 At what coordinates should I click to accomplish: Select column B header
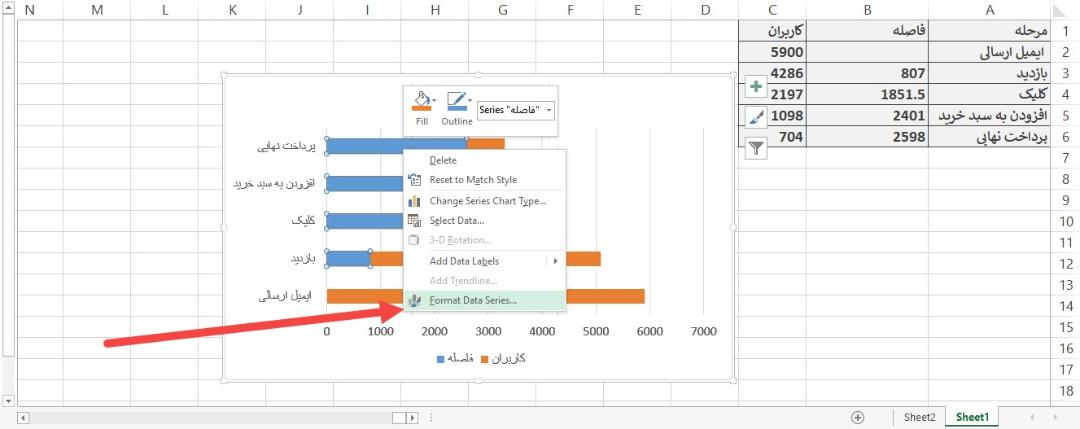pos(867,10)
